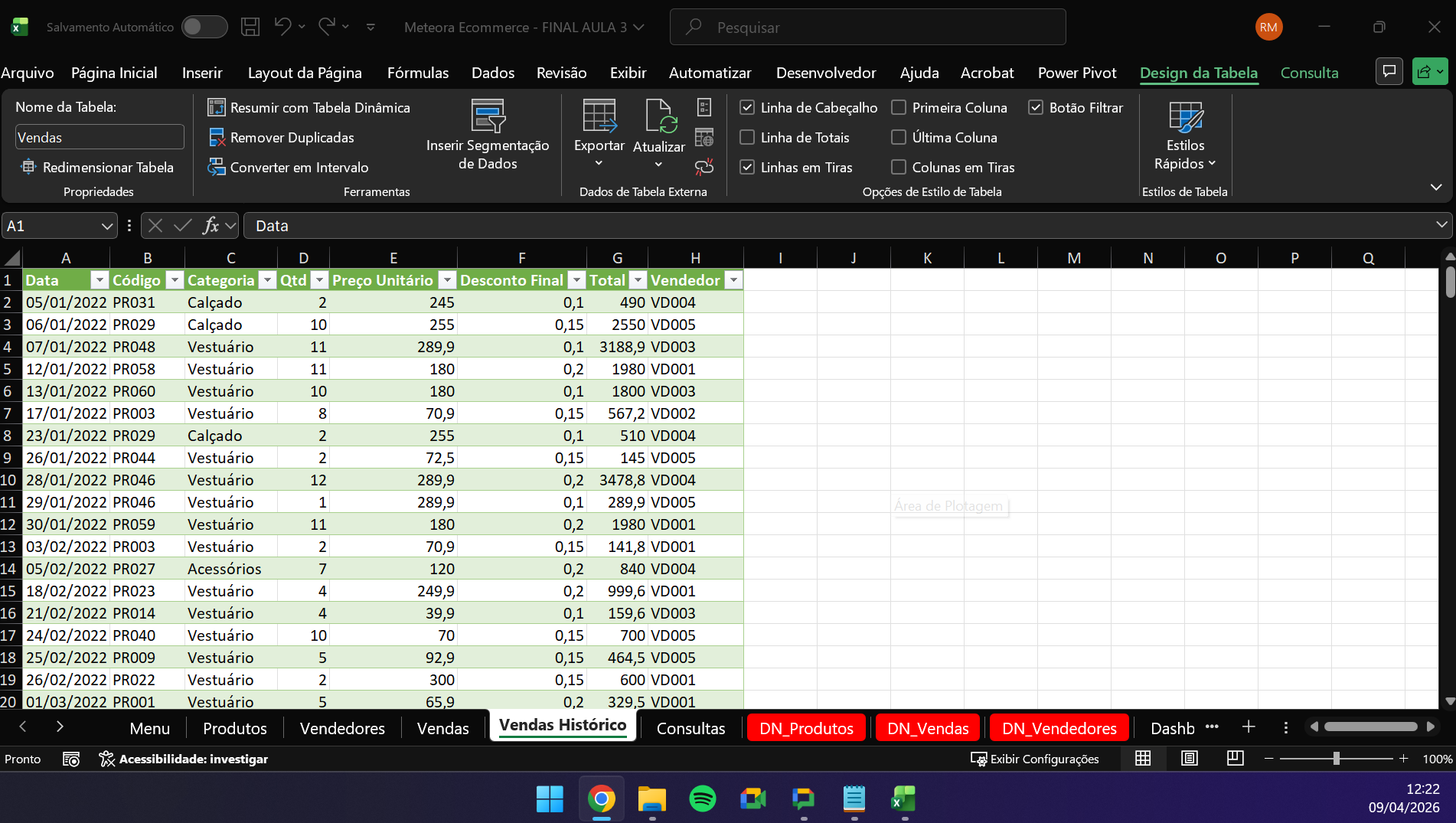Click the Undo arrow icon
Screen dimensions: 1456x823
(282, 27)
